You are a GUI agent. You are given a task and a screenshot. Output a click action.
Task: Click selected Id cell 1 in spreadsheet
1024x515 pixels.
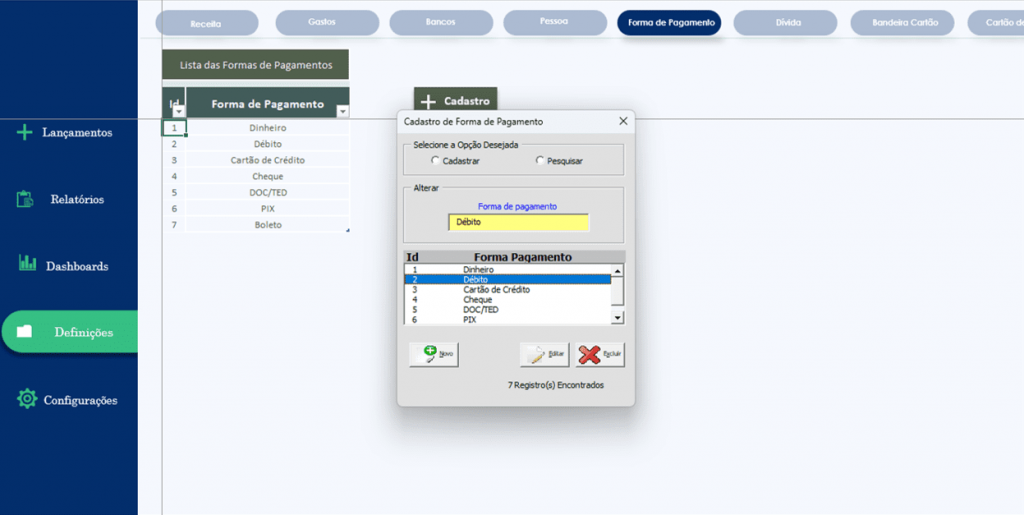[x=174, y=128]
